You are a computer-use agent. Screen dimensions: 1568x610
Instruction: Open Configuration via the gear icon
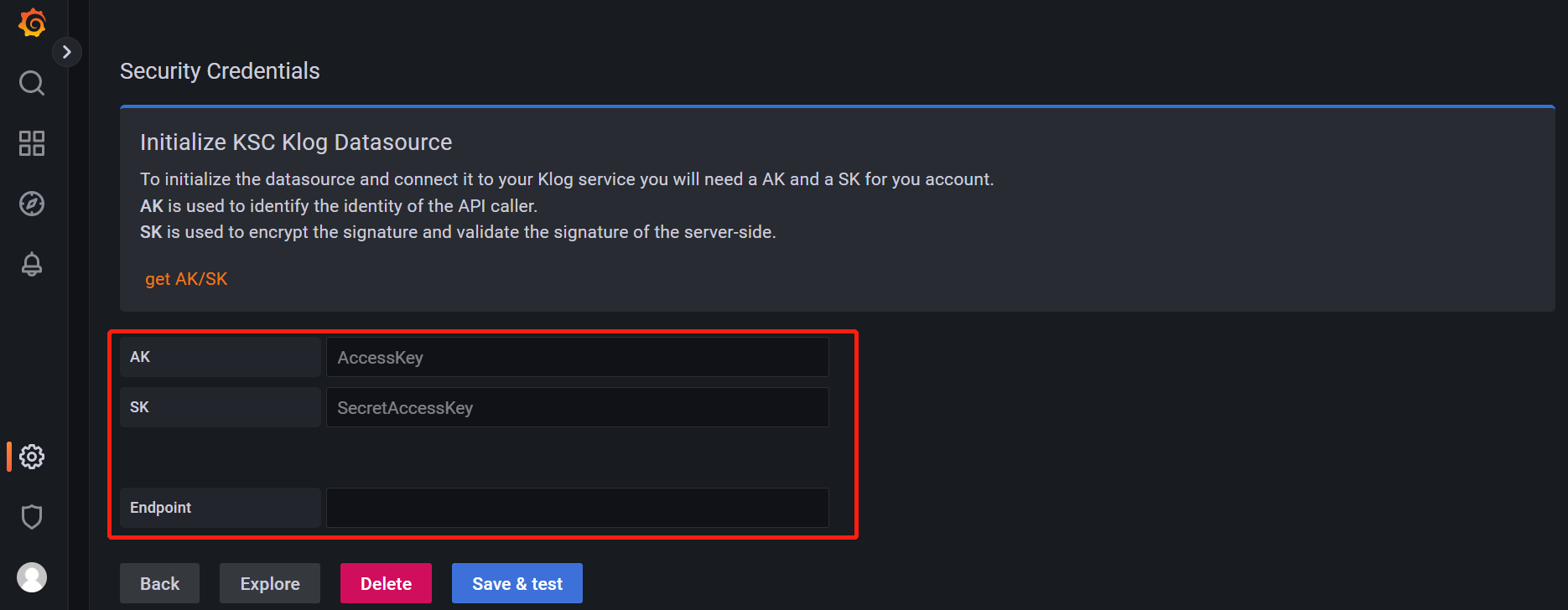[x=32, y=457]
